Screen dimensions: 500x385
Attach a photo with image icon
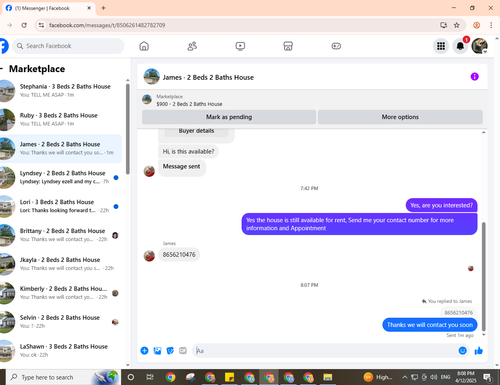[157, 351]
